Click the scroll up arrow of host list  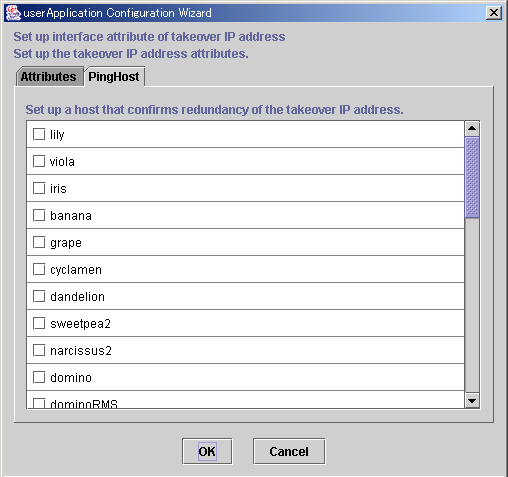(x=472, y=129)
